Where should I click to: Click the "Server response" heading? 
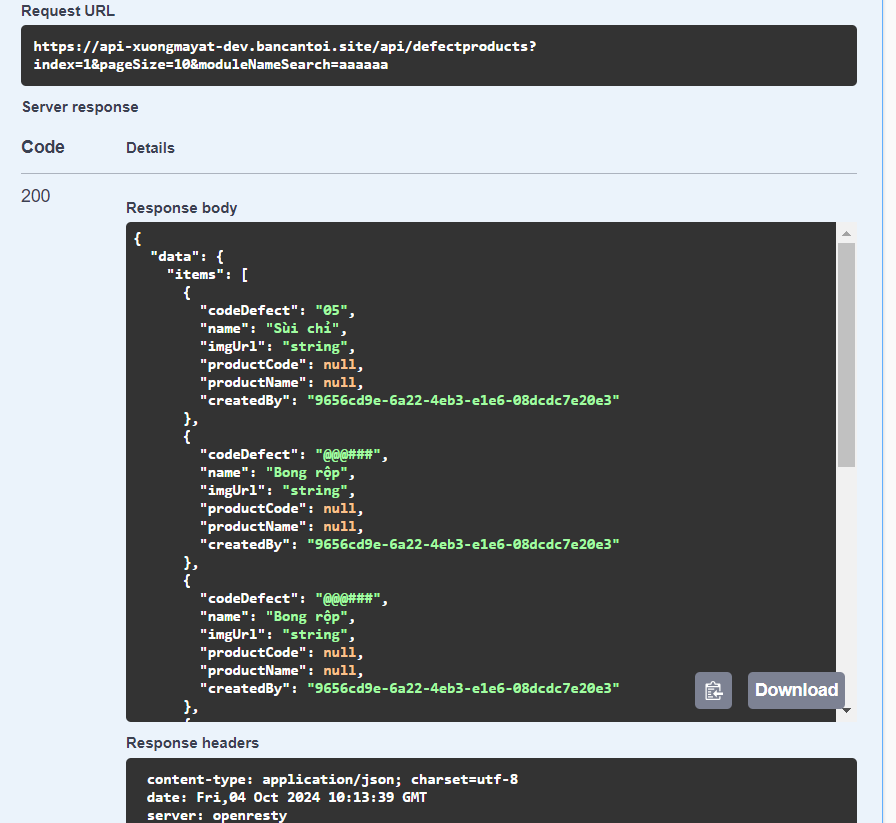pyautogui.click(x=80, y=107)
